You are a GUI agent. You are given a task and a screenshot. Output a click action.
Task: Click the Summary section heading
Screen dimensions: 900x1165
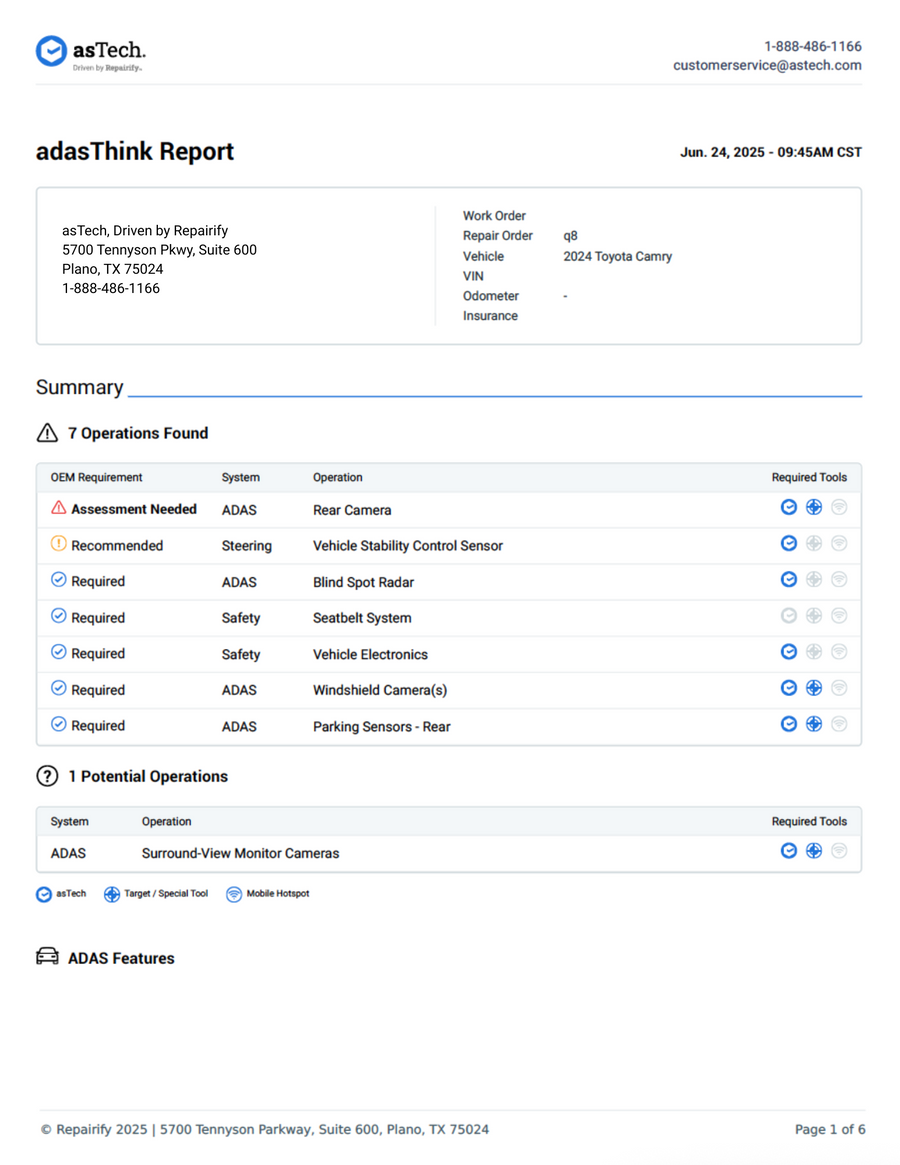click(79, 387)
